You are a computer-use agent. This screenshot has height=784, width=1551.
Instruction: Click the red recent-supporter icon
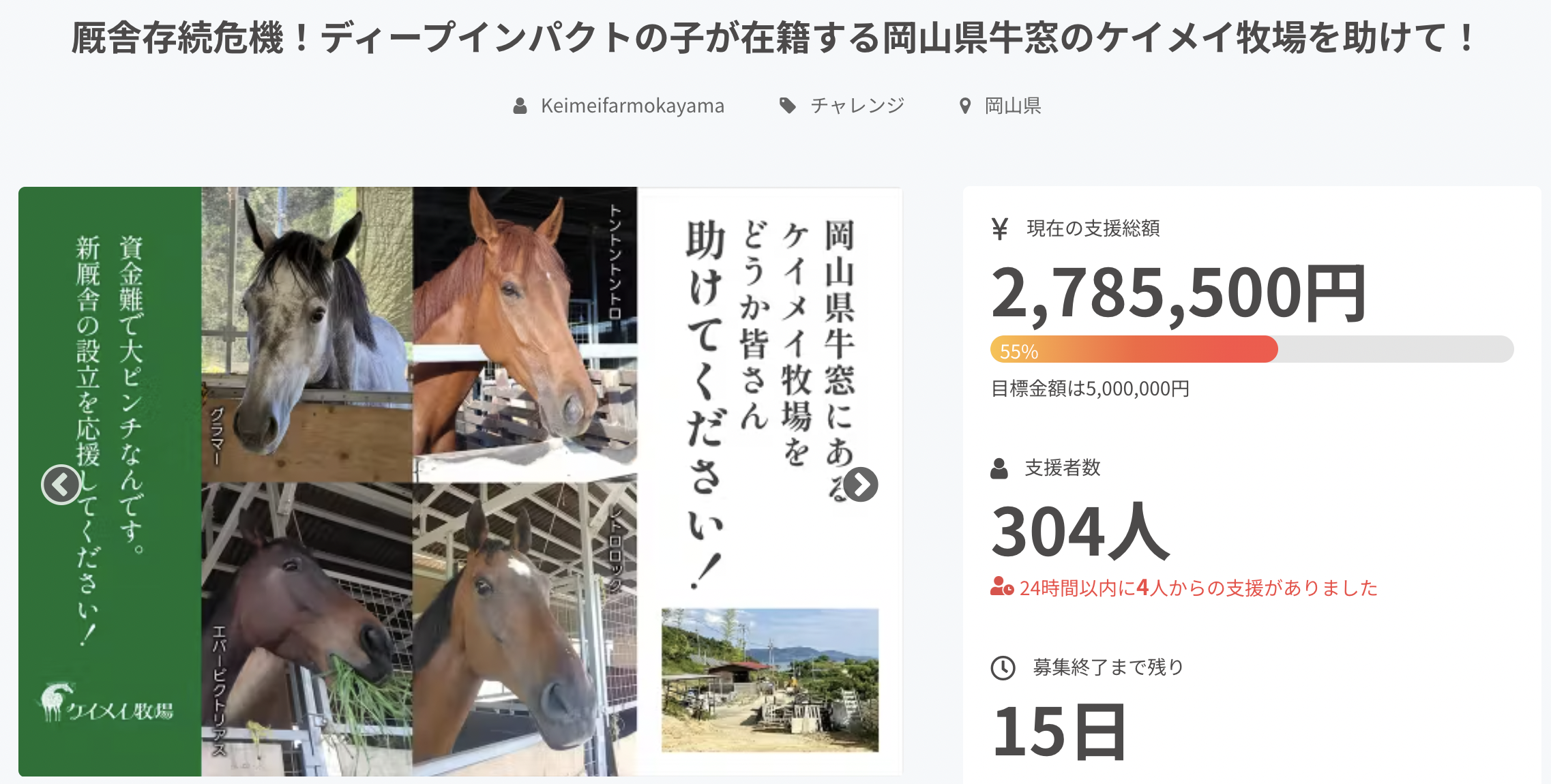(1002, 587)
